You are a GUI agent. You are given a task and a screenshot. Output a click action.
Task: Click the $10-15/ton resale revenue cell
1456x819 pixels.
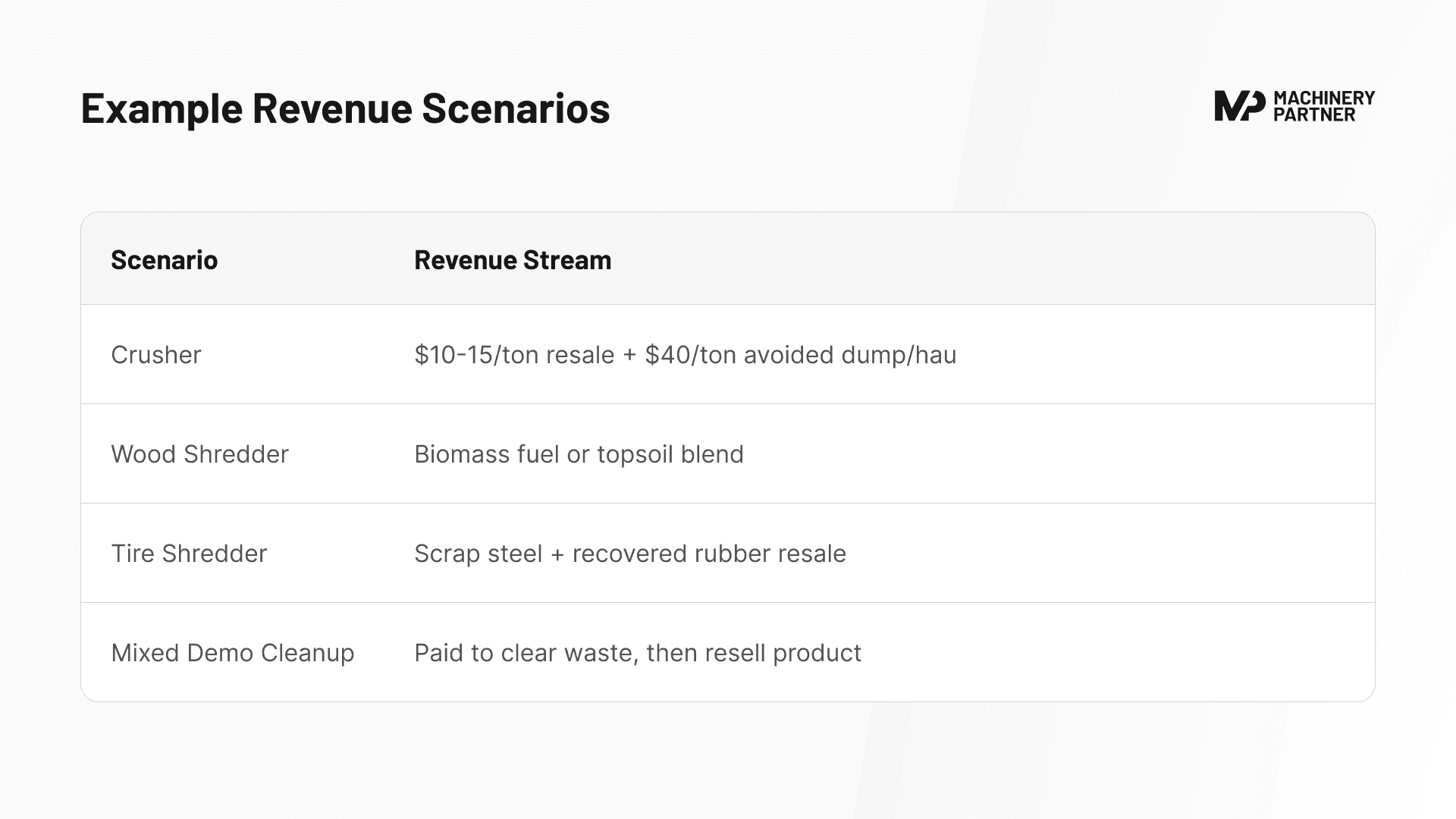click(x=685, y=354)
